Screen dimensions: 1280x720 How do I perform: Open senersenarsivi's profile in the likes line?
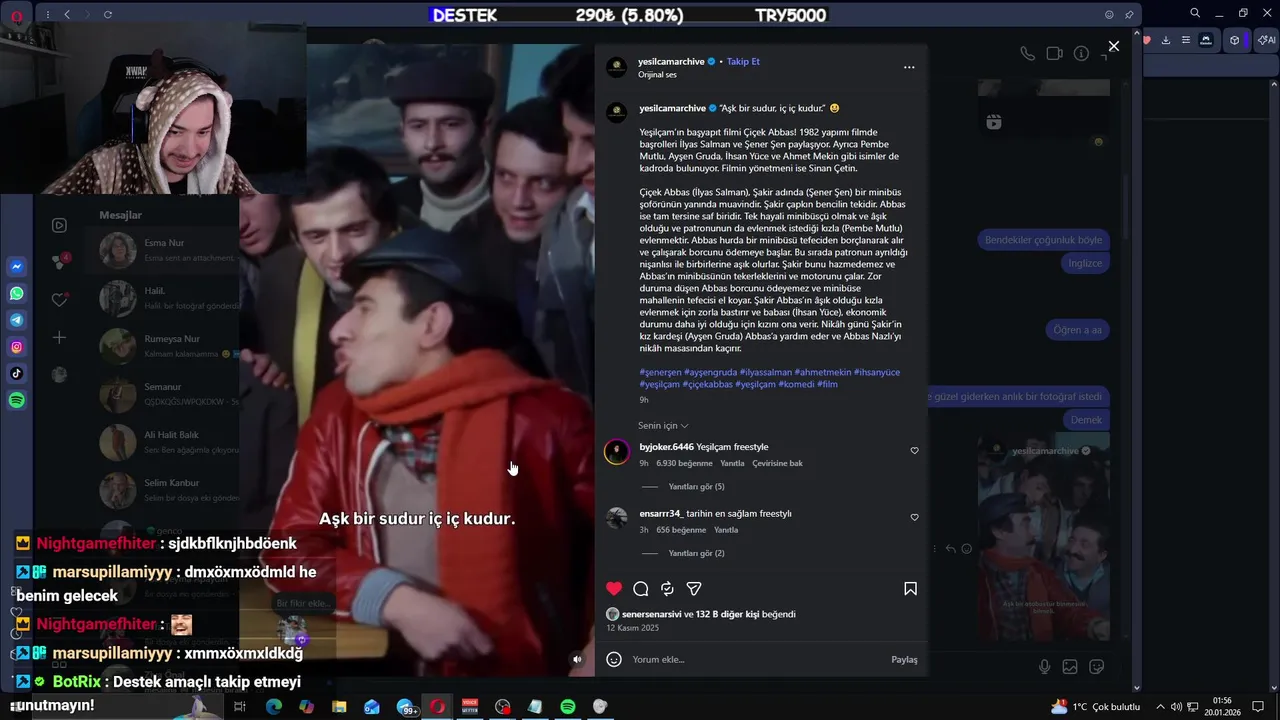651,614
